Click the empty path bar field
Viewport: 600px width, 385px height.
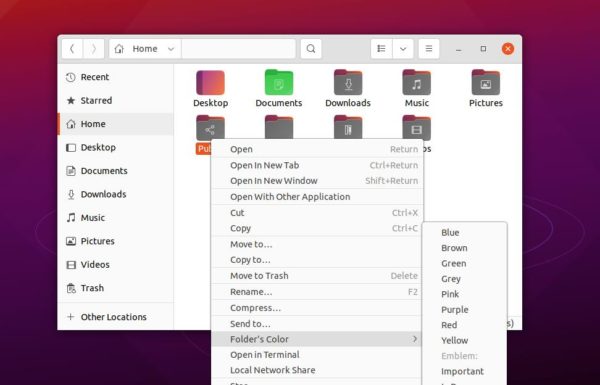tap(238, 49)
